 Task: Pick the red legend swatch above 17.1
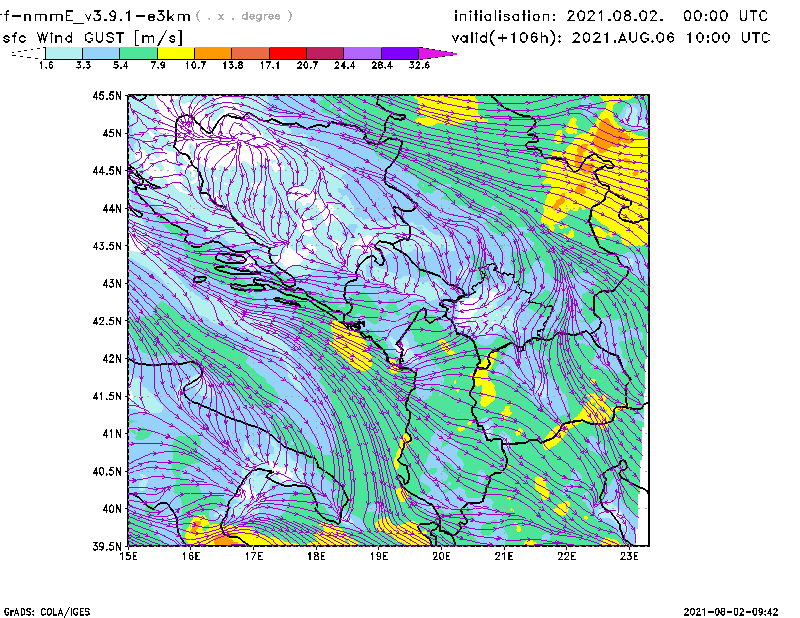[x=288, y=53]
